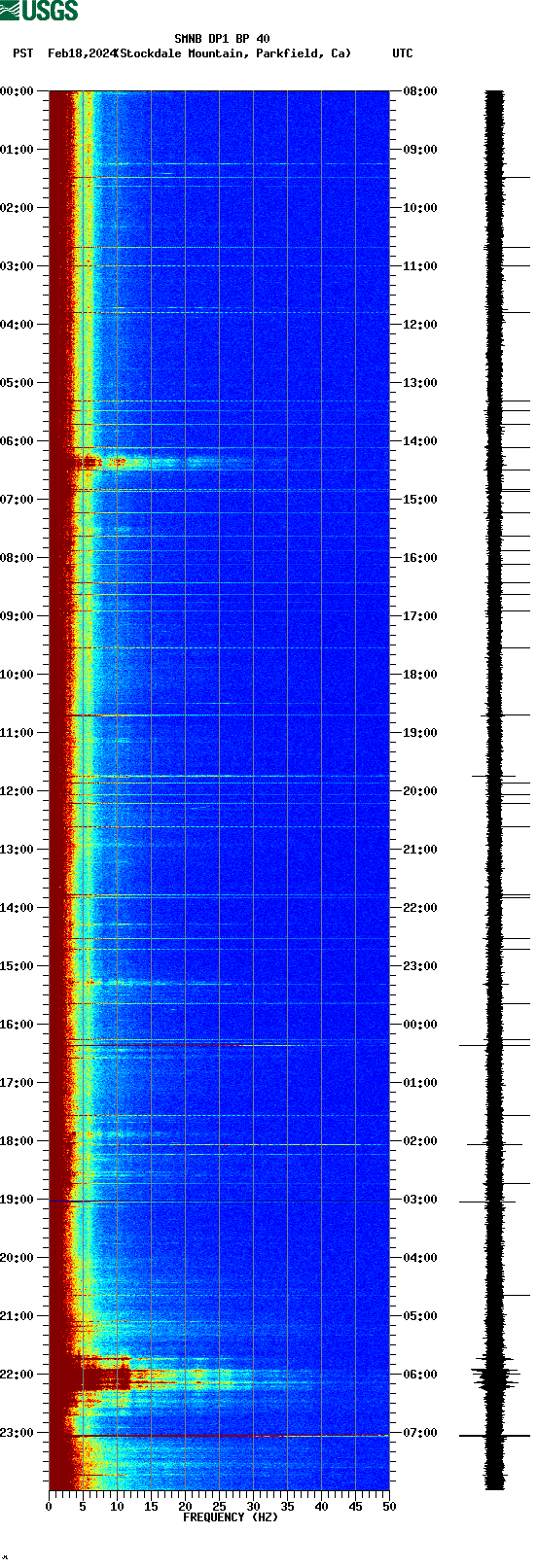The height and width of the screenshot is (1568, 537).
Task: Click the USGS logo
Action: tap(39, 11)
